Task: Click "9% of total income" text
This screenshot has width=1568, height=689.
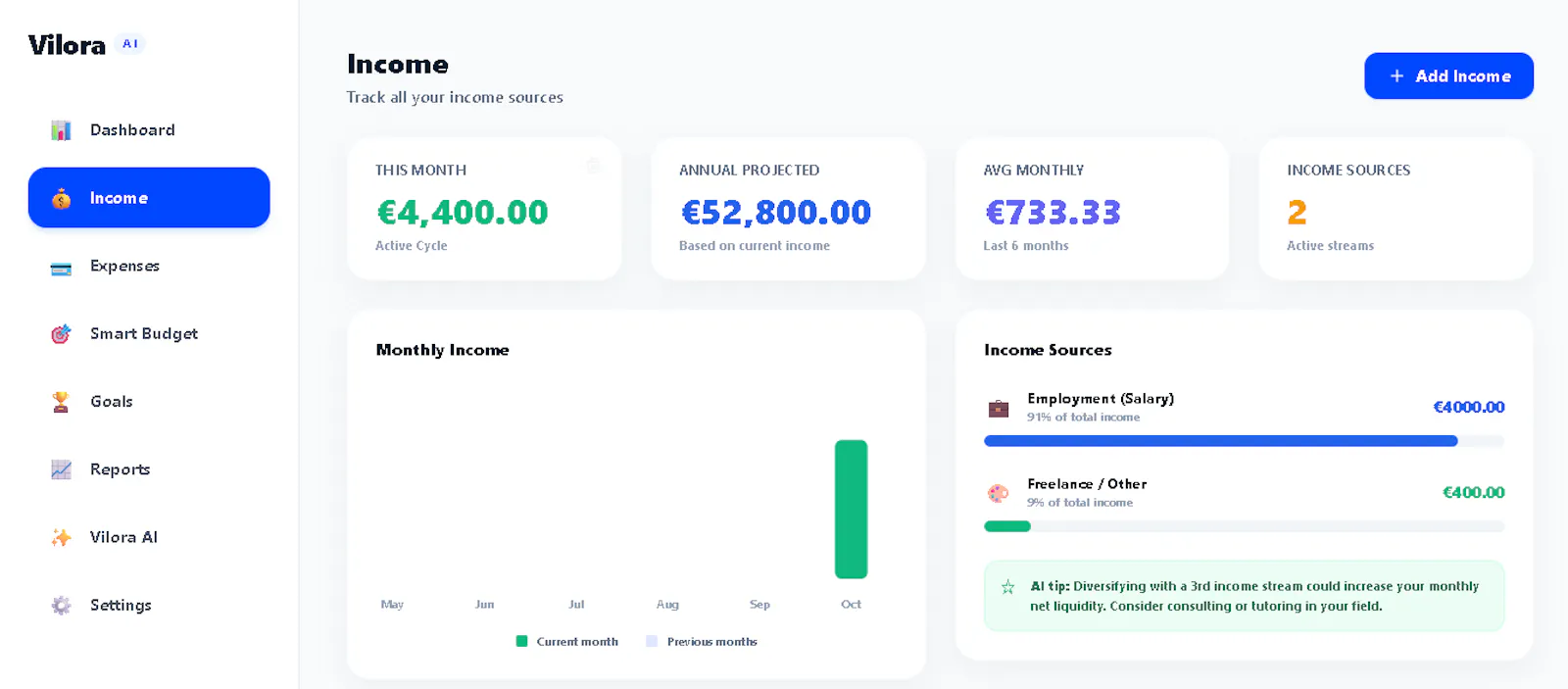Action: coord(1080,503)
